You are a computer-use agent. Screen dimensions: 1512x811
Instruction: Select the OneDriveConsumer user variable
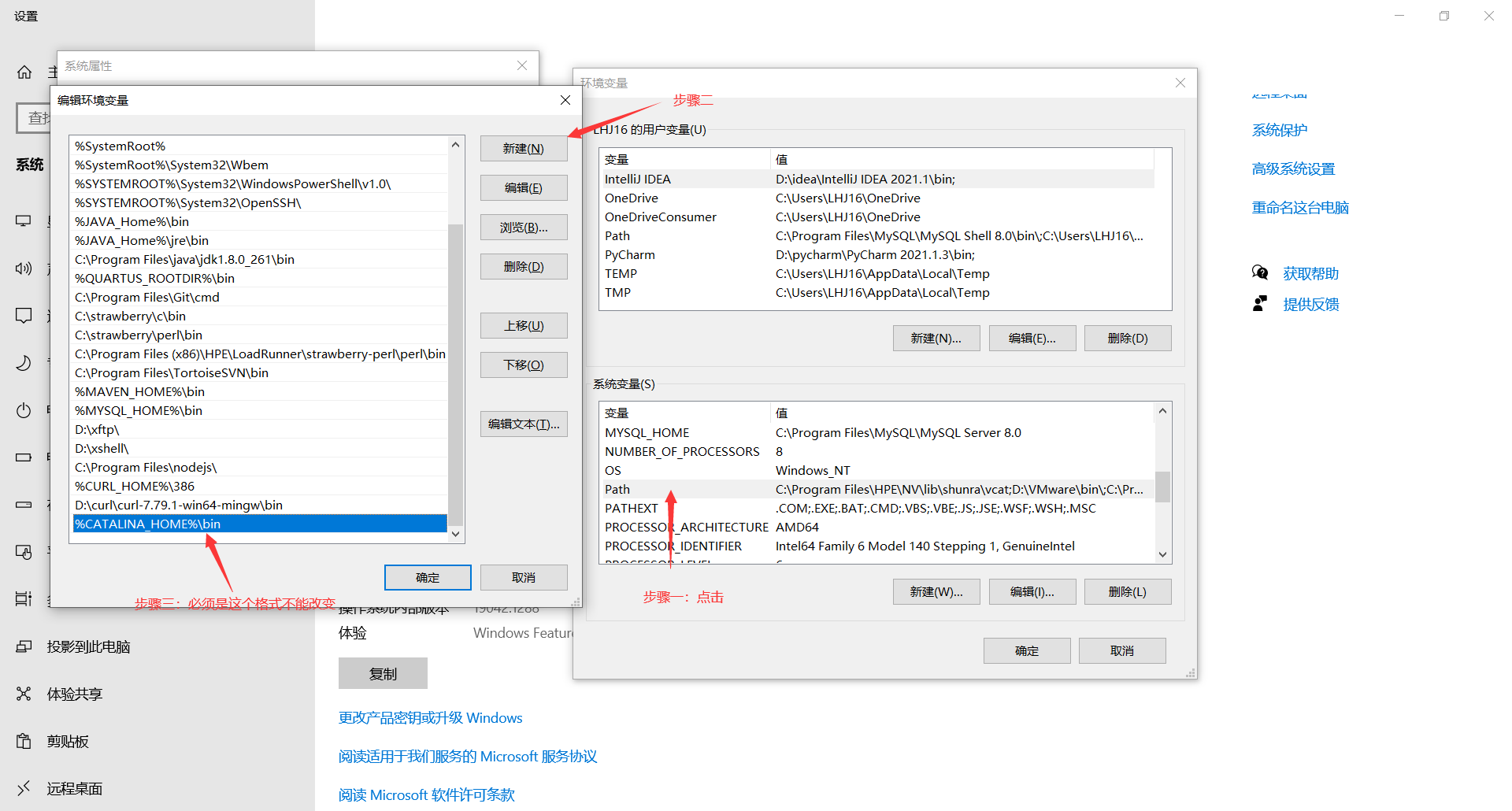click(x=877, y=217)
